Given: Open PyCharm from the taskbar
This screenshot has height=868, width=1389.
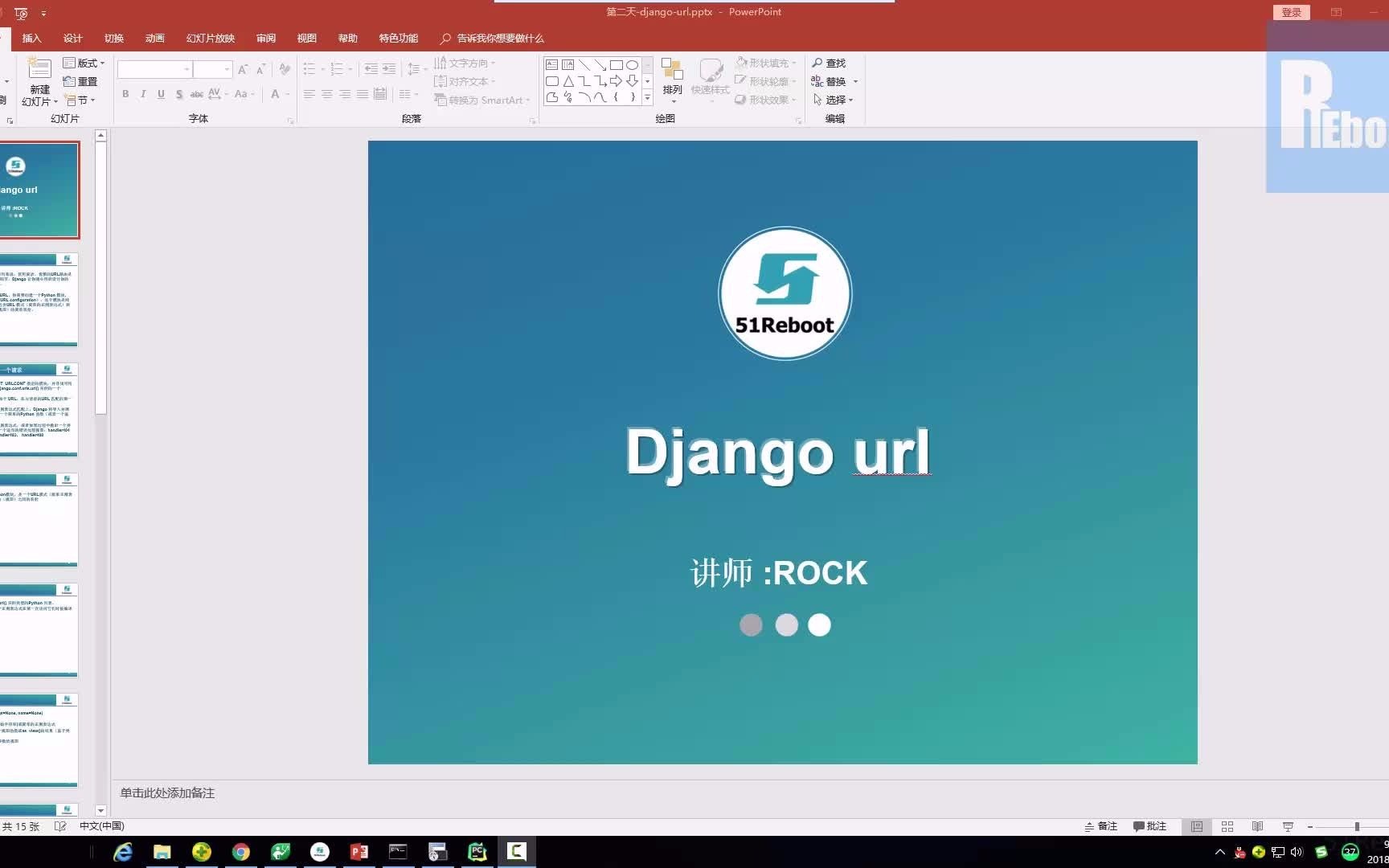Looking at the screenshot, I should (x=477, y=852).
